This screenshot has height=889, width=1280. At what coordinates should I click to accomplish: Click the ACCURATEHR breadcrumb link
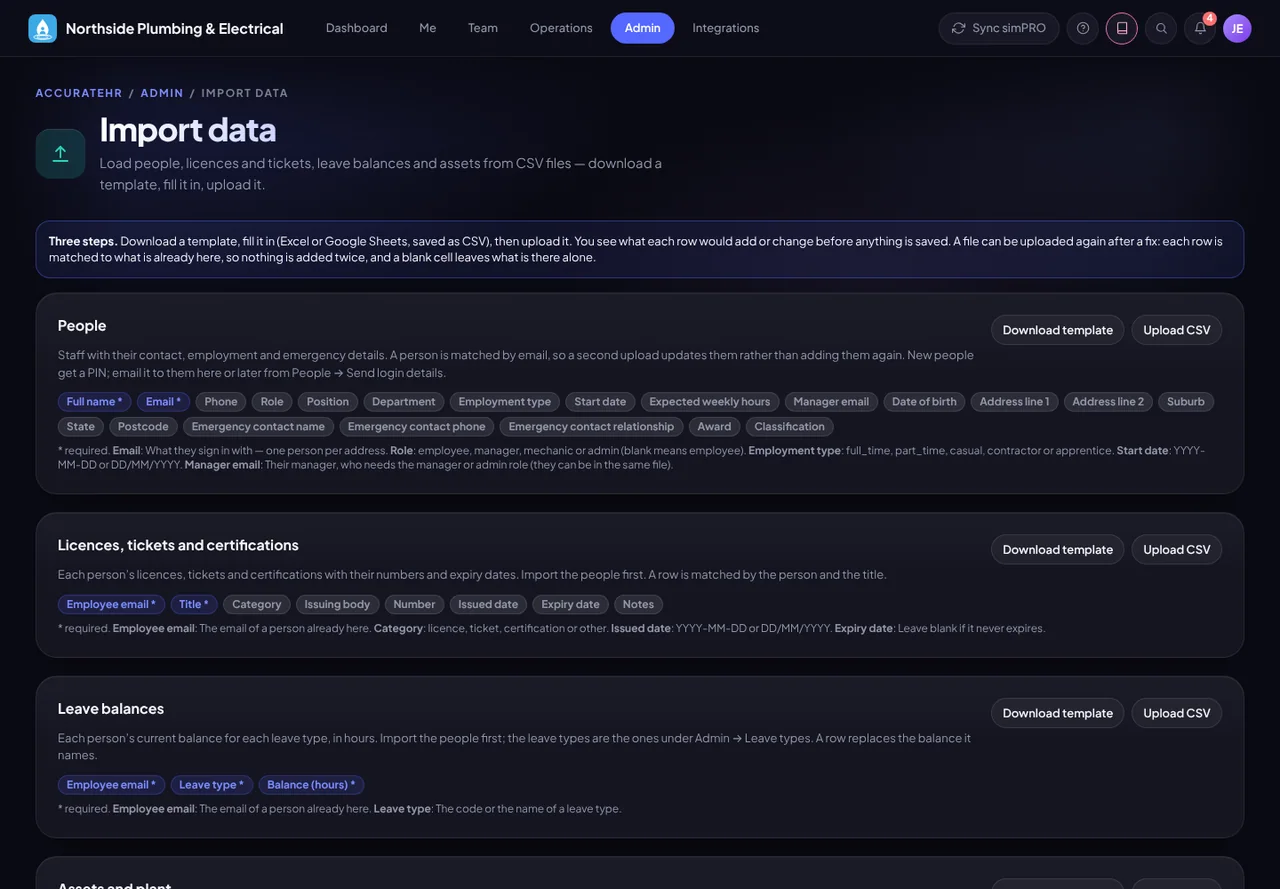click(x=79, y=93)
